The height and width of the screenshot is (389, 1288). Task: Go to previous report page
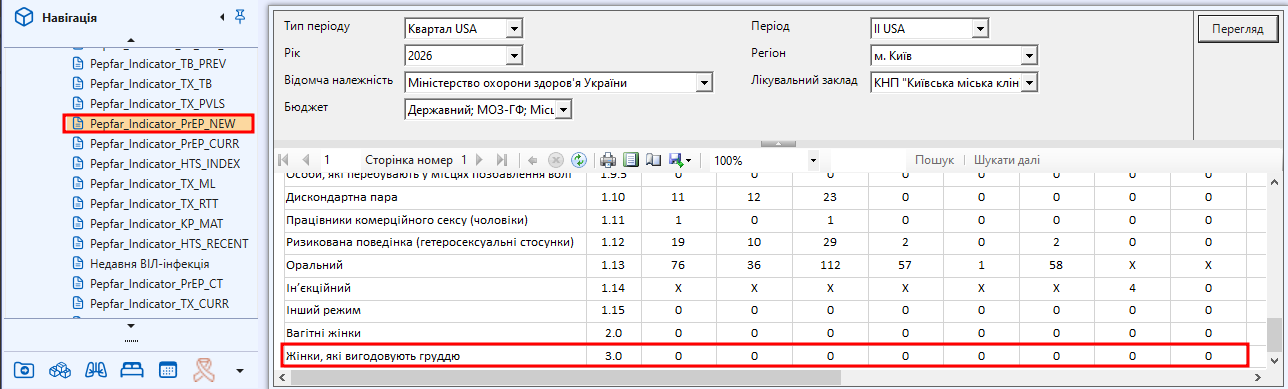pos(305,160)
